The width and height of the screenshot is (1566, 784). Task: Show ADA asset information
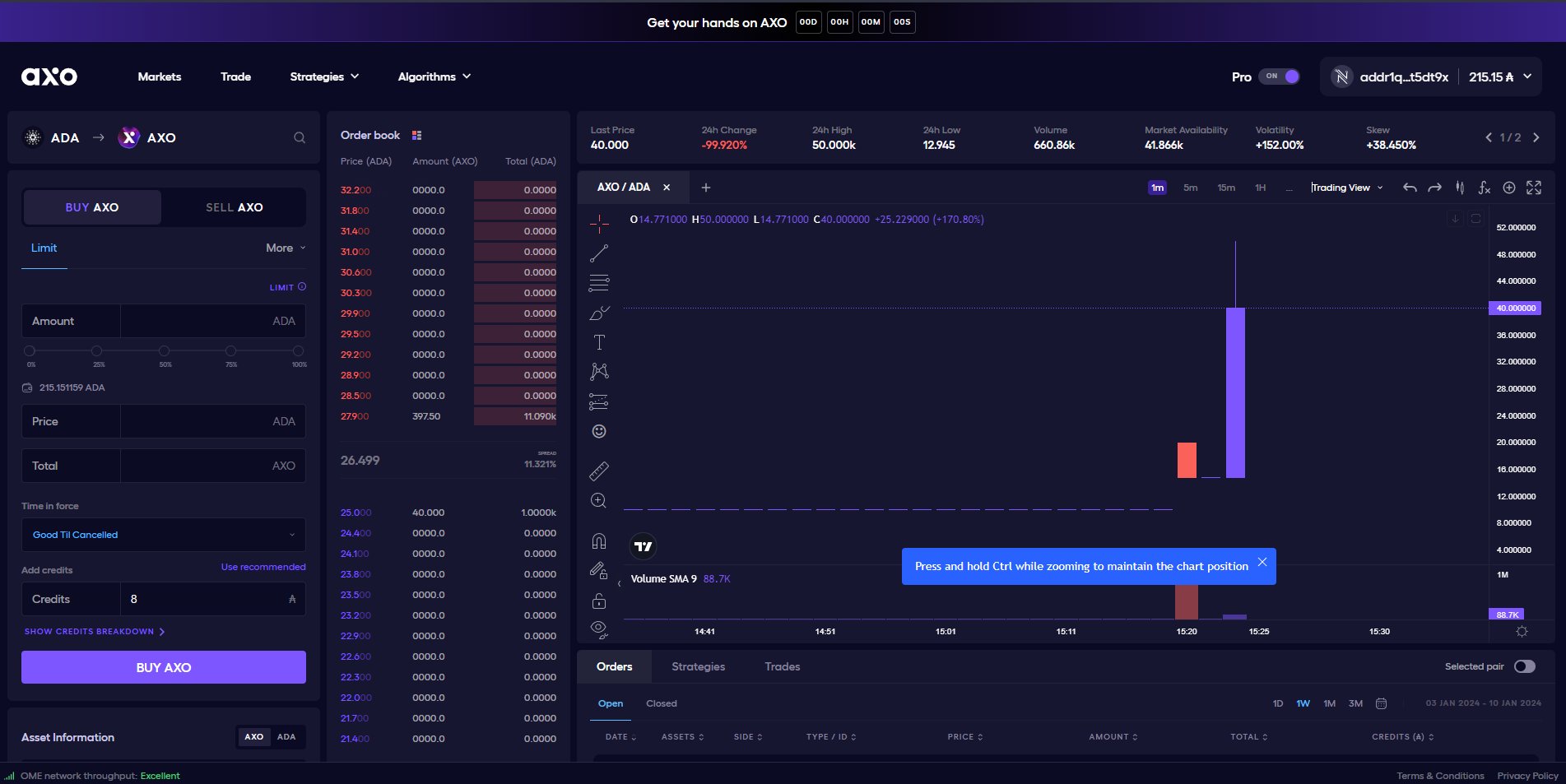pos(286,736)
